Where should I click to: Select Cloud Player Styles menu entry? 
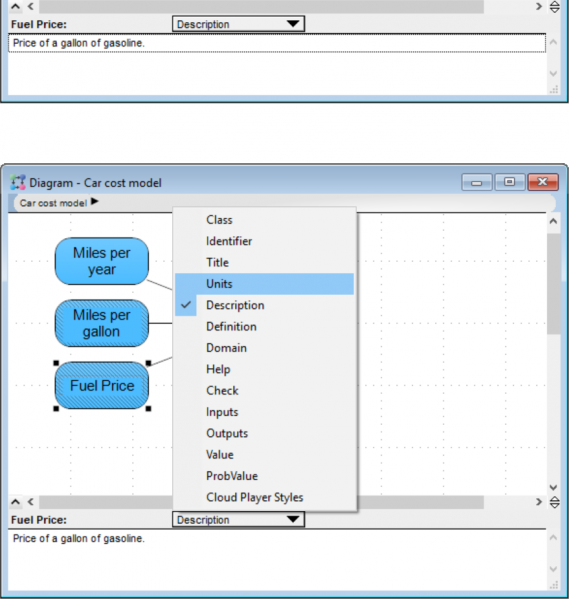(264, 497)
